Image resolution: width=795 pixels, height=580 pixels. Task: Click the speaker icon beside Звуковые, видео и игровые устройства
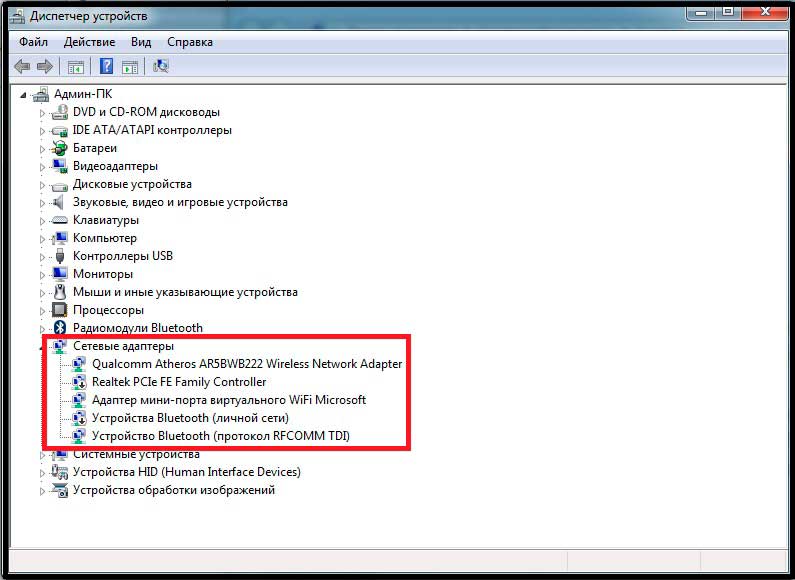point(59,202)
